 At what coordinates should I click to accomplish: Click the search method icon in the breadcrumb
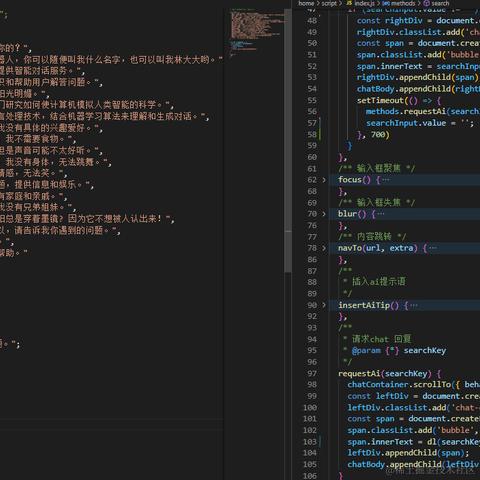(x=427, y=3)
